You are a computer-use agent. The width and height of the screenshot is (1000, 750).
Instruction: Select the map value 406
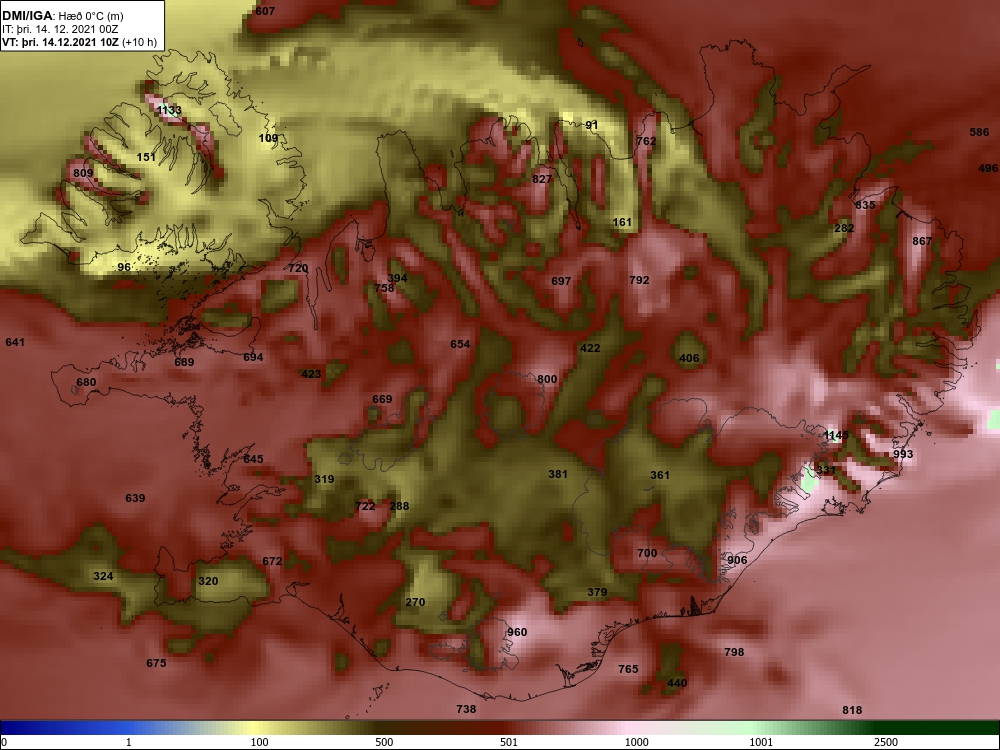(x=689, y=358)
